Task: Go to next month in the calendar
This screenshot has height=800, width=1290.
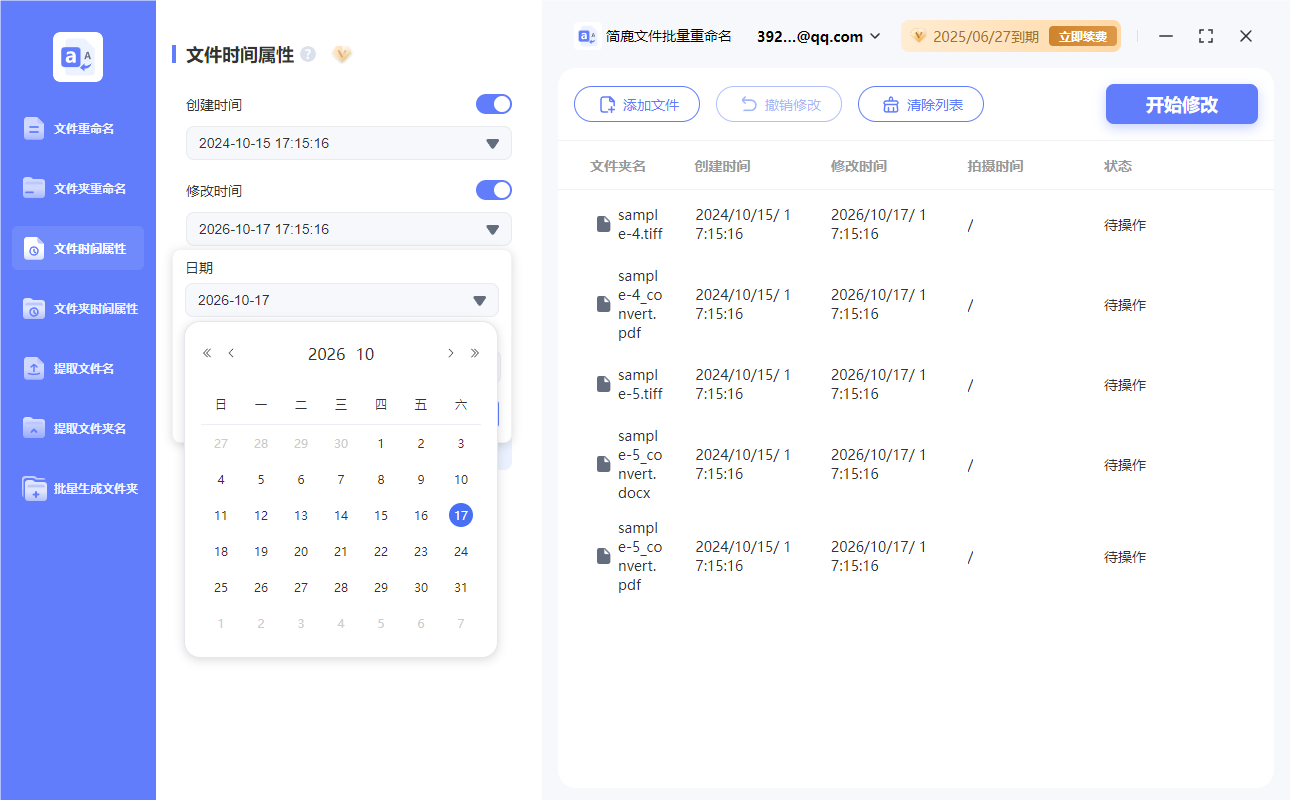Action: 450,353
